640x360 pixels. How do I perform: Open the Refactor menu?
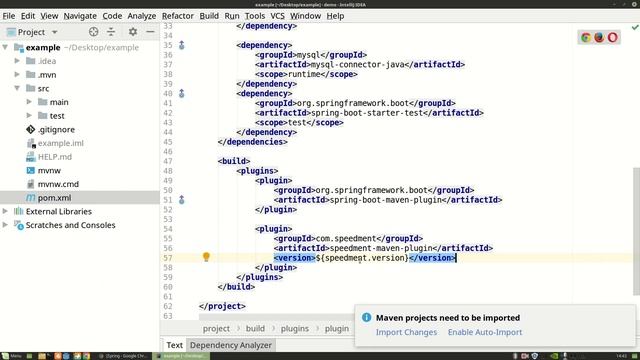point(178,16)
